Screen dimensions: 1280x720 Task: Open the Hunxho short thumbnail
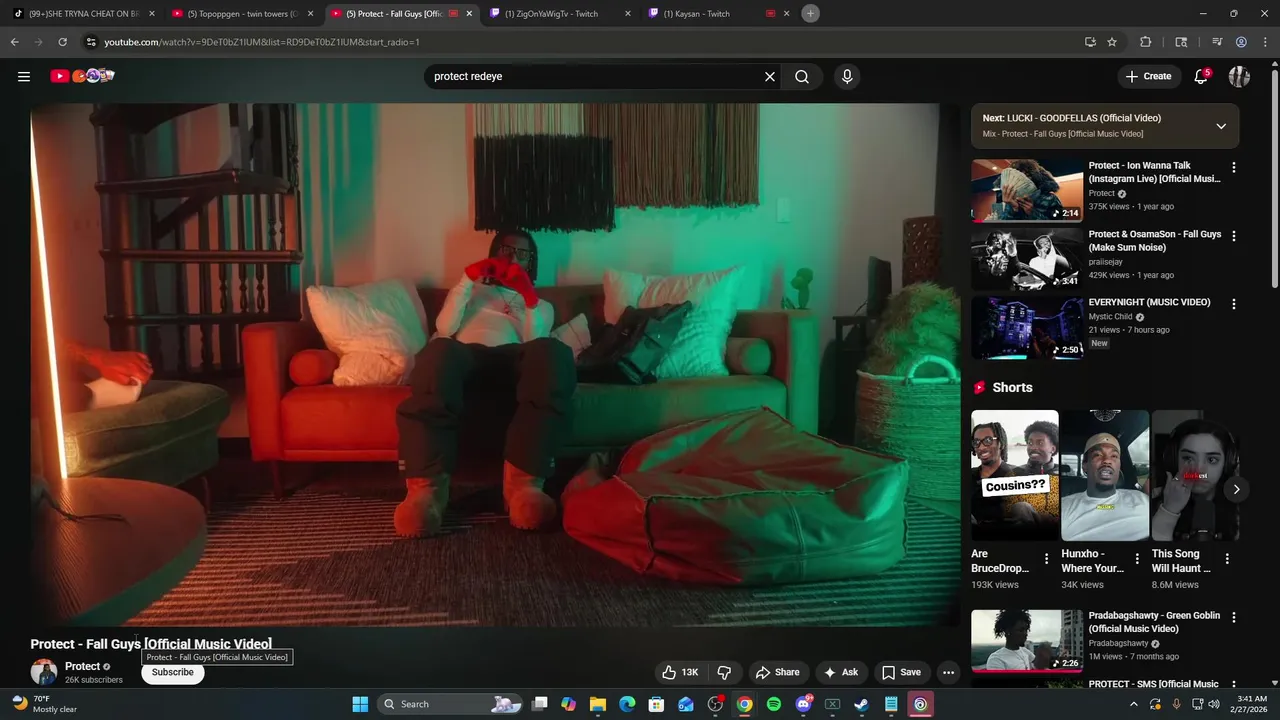(x=1105, y=475)
